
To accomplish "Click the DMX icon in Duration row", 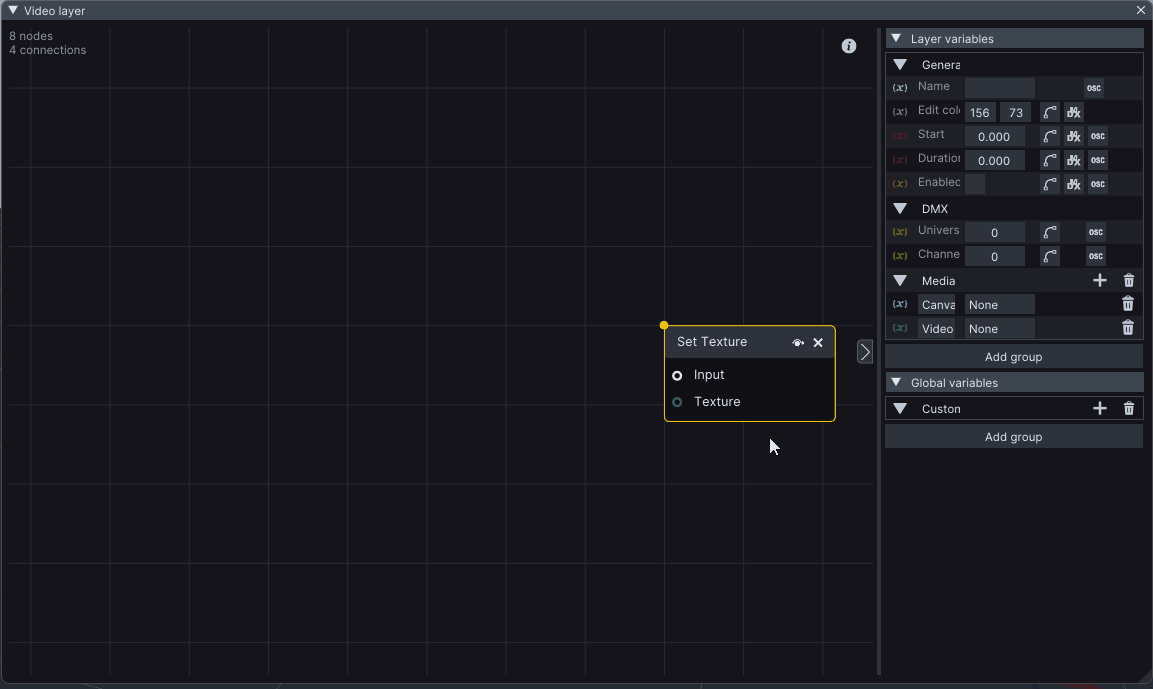I will coord(1074,160).
